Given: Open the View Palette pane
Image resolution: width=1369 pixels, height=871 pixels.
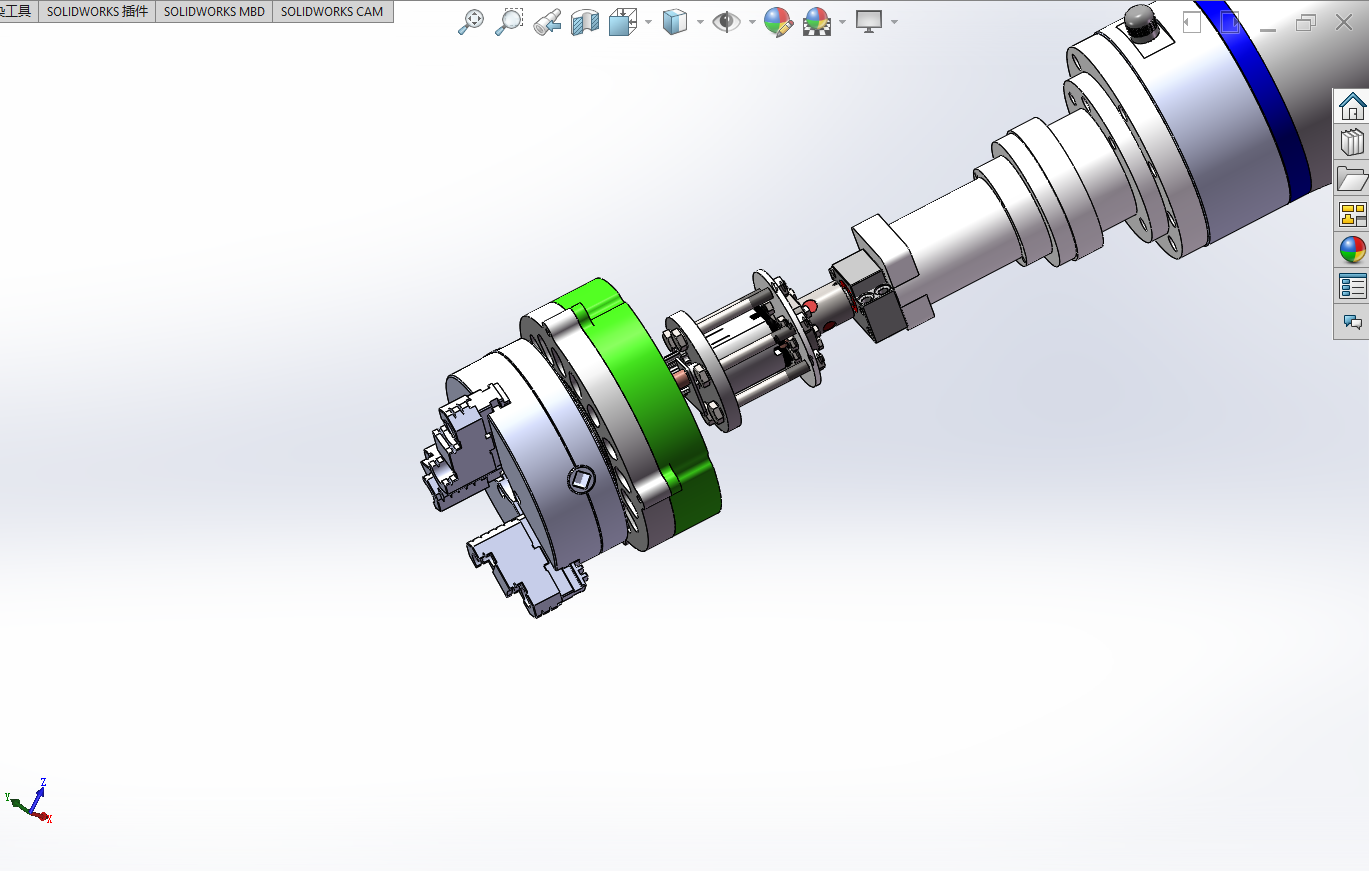Looking at the screenshot, I should pos(1352,214).
